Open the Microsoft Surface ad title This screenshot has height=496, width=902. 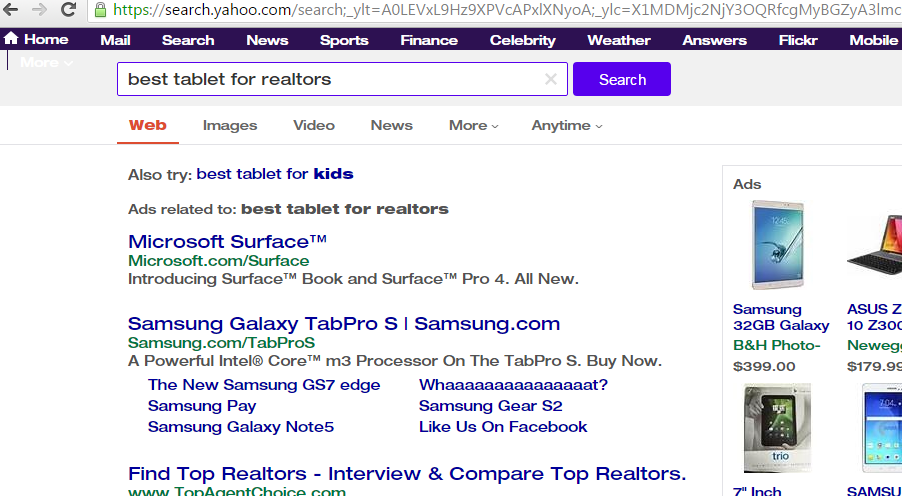pyautogui.click(x=227, y=241)
